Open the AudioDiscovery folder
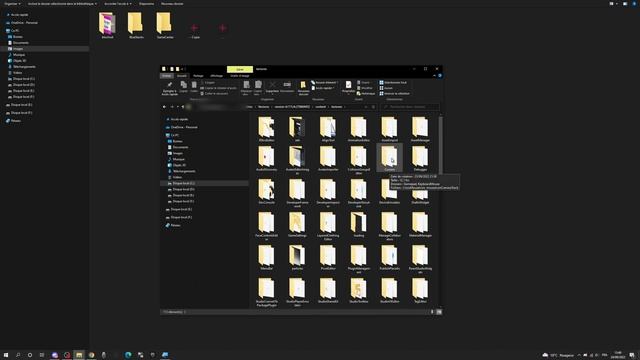640x360 pixels. [x=267, y=158]
